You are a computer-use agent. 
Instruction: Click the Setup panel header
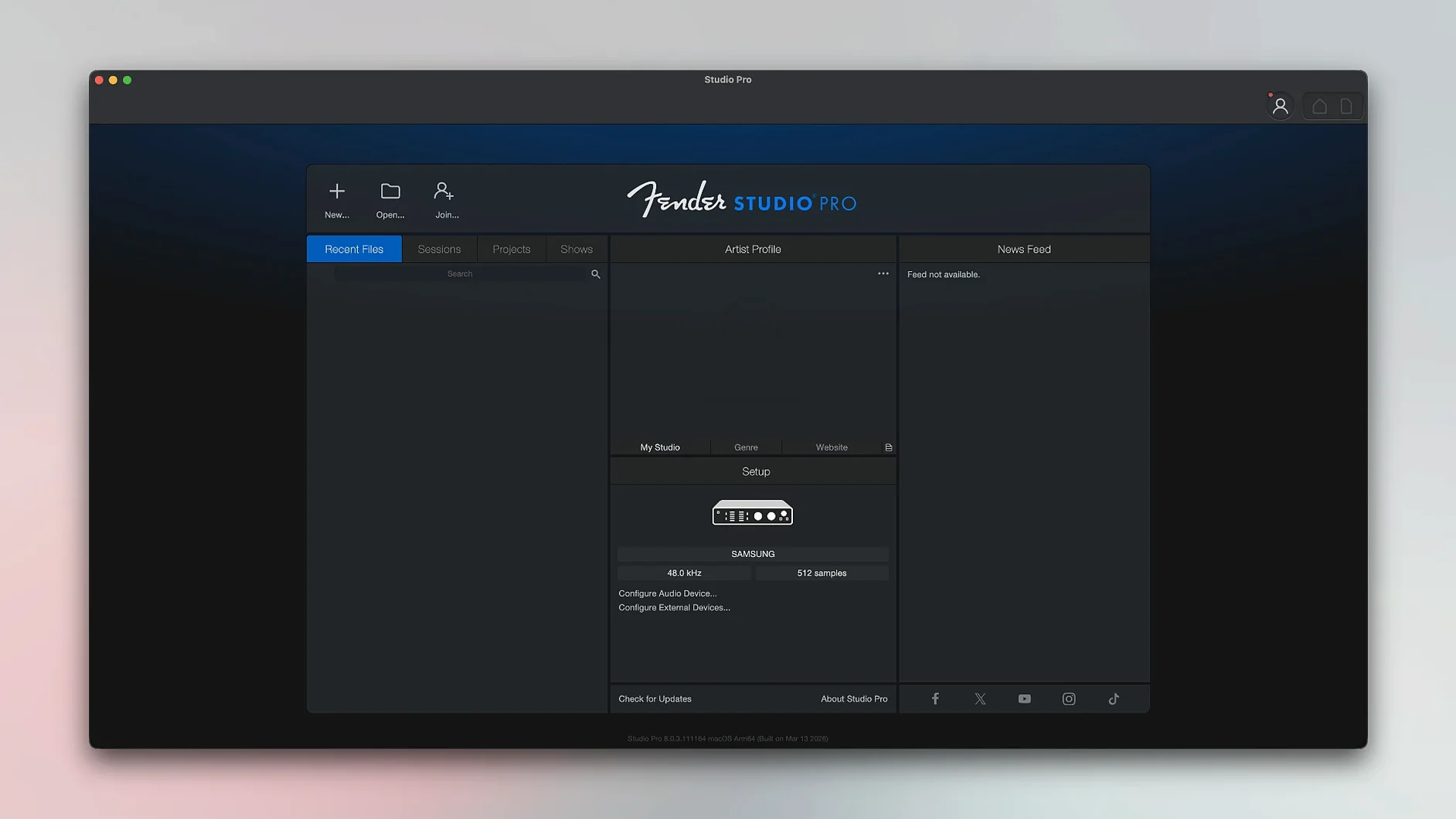754,471
